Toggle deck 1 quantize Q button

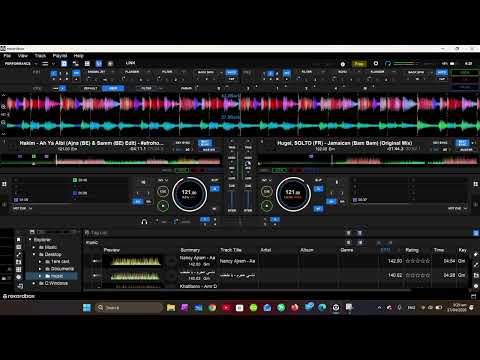[x=215, y=189]
